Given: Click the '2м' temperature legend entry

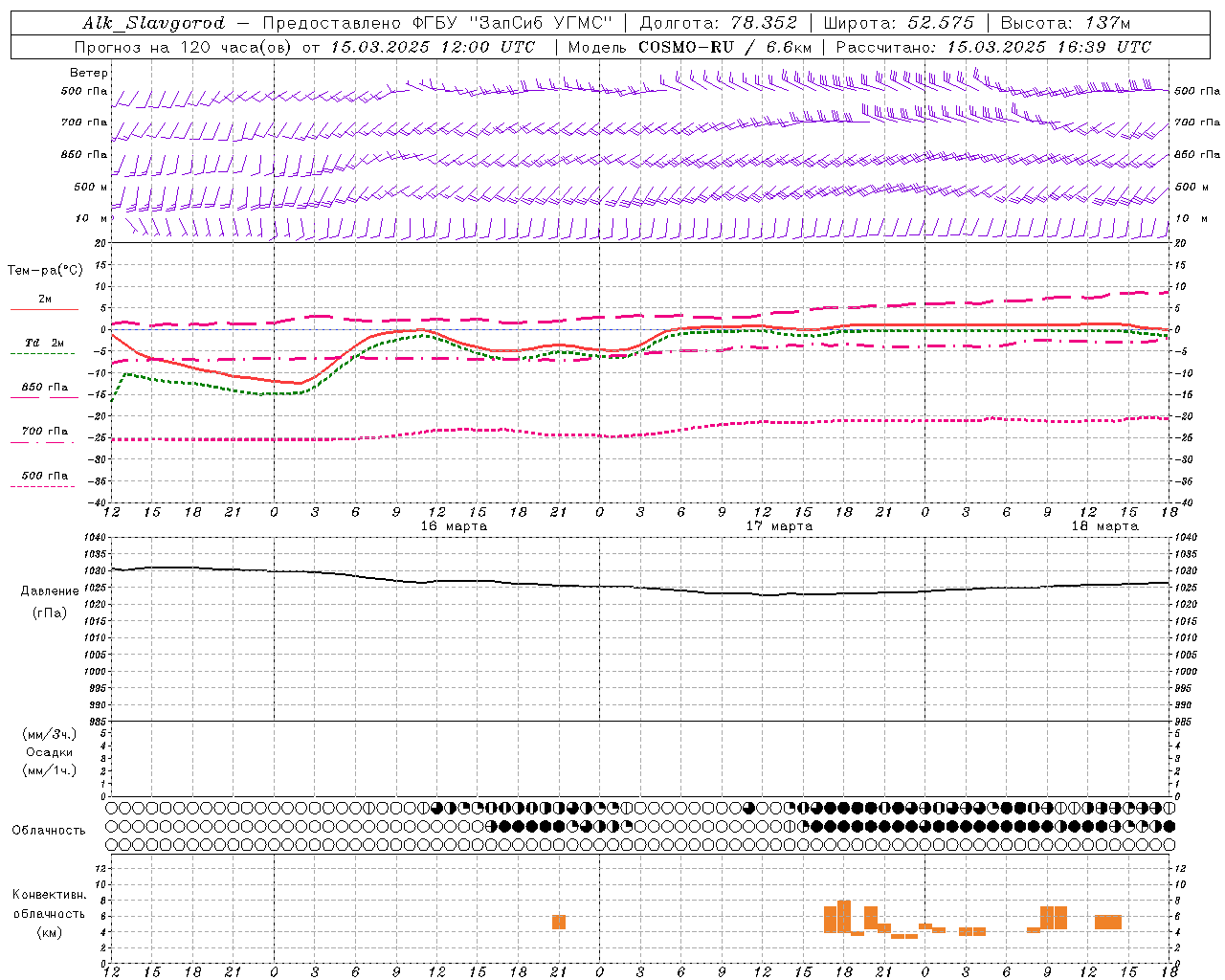Looking at the screenshot, I should tap(45, 299).
